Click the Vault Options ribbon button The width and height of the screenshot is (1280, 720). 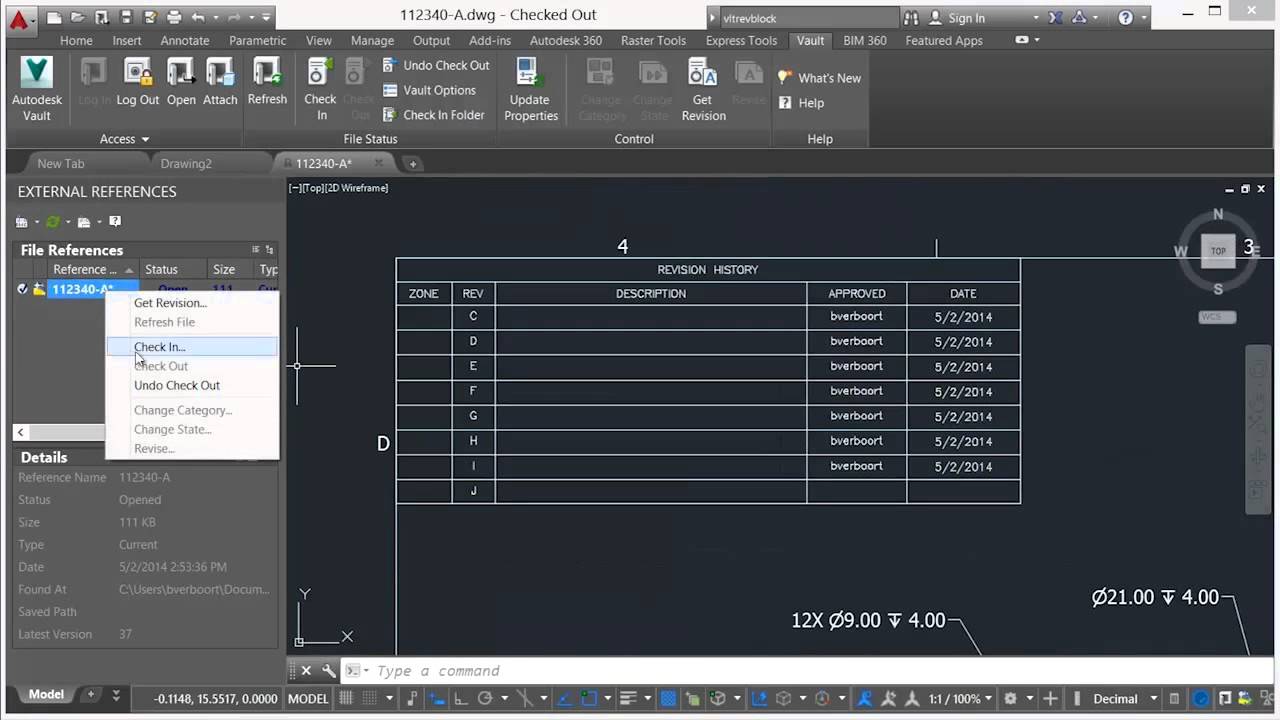point(429,90)
